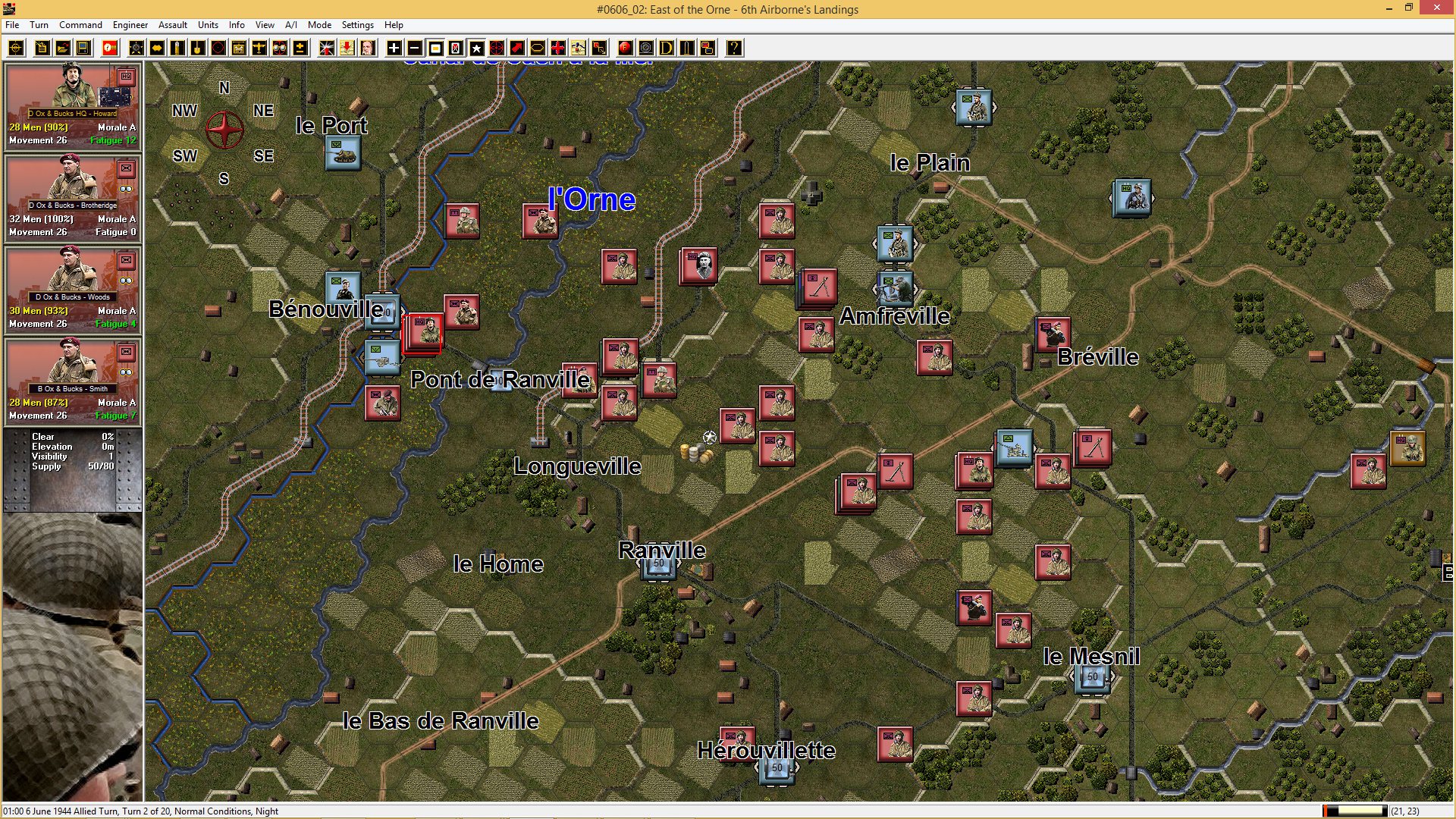Click the status bar progress indicator
Image resolution: width=1456 pixels, height=819 pixels.
(1355, 811)
